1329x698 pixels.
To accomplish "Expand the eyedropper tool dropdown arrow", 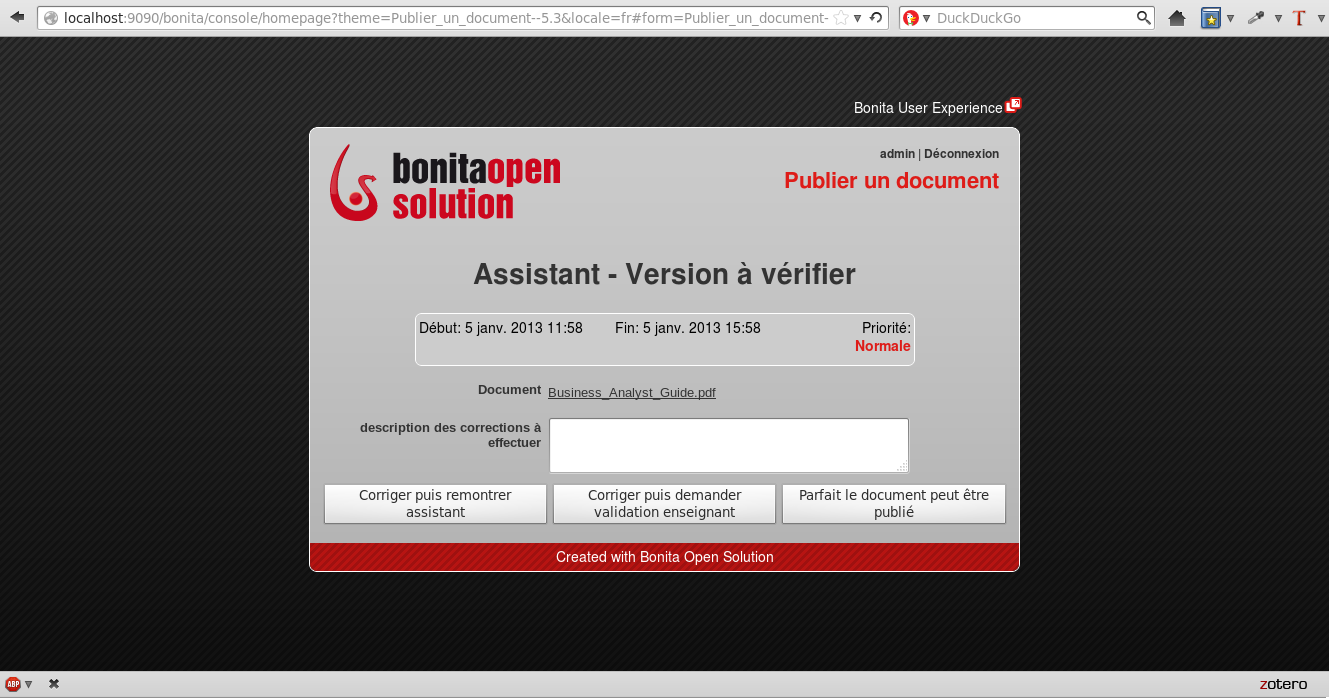I will click(1277, 18).
